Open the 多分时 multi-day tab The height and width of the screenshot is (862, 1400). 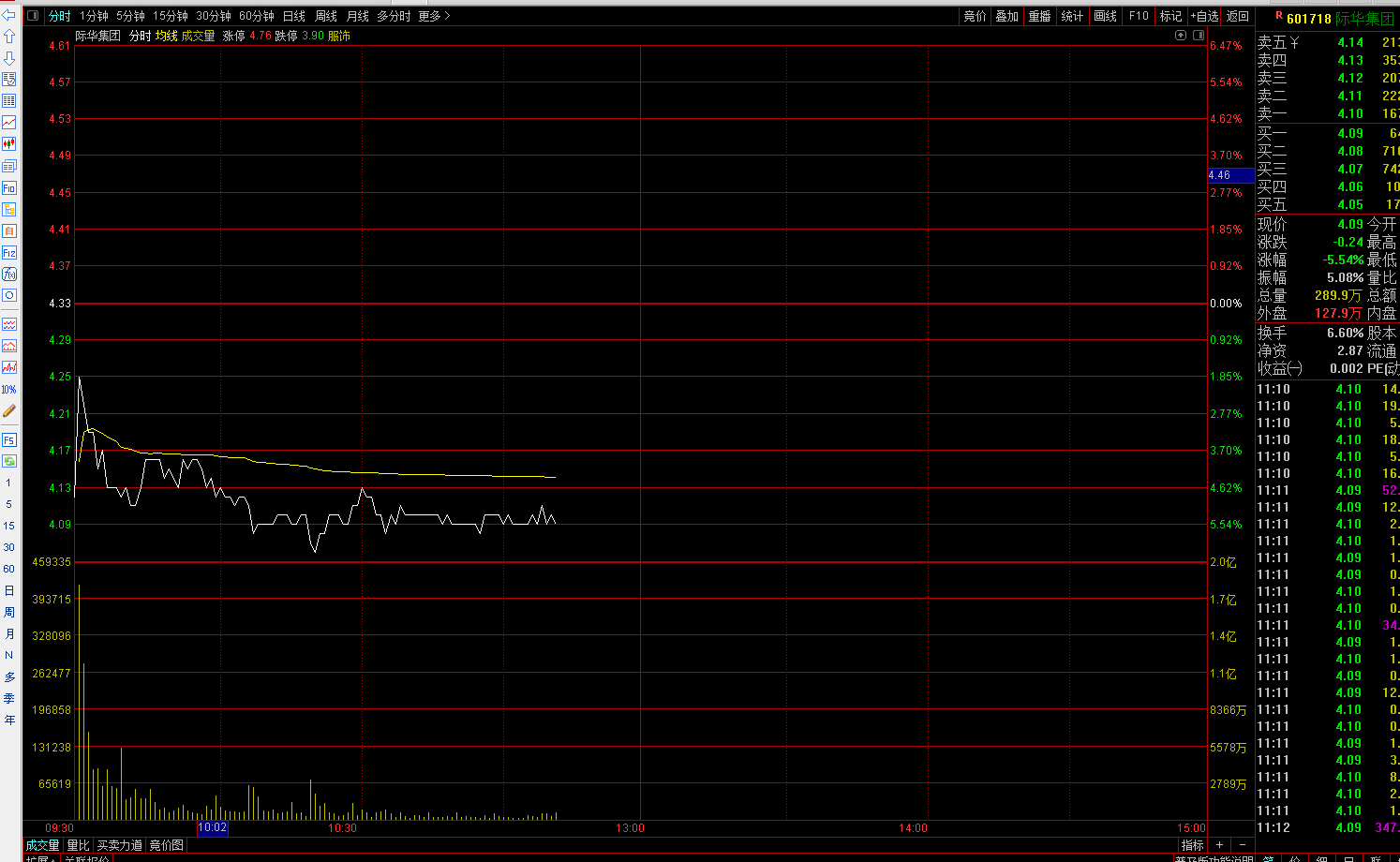[395, 16]
